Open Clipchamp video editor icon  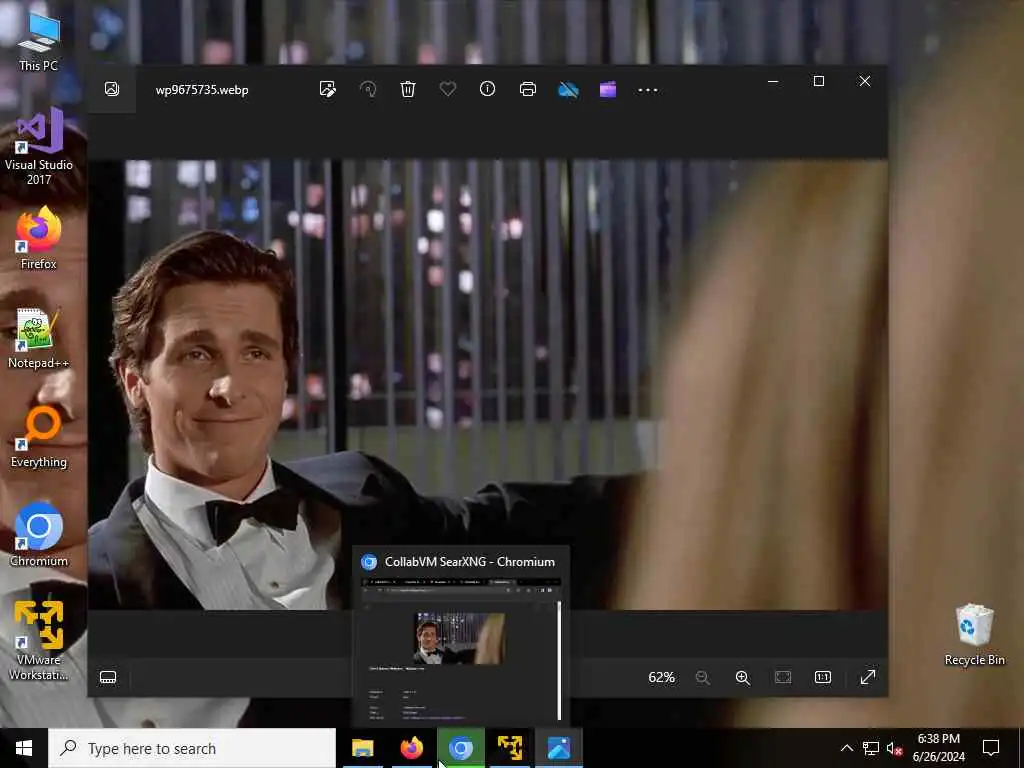pos(608,89)
